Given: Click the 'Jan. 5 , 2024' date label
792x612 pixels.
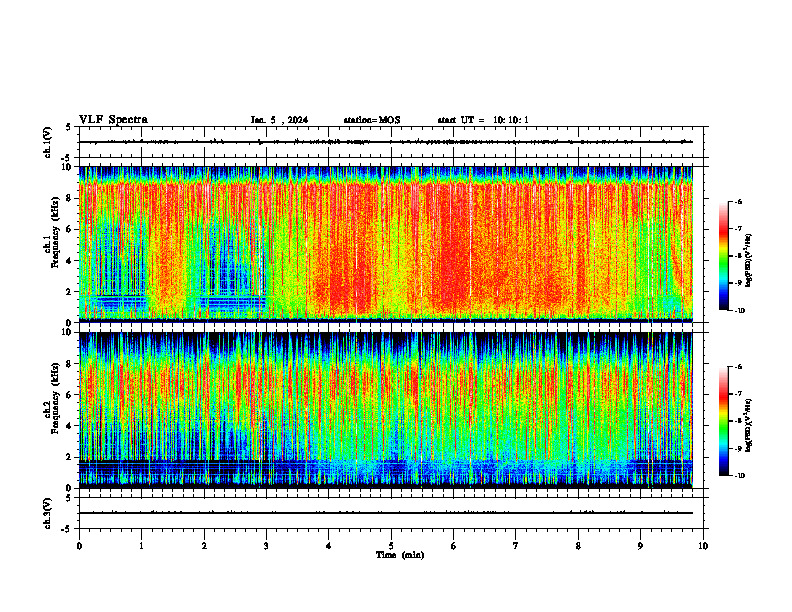Looking at the screenshot, I should [x=279, y=120].
